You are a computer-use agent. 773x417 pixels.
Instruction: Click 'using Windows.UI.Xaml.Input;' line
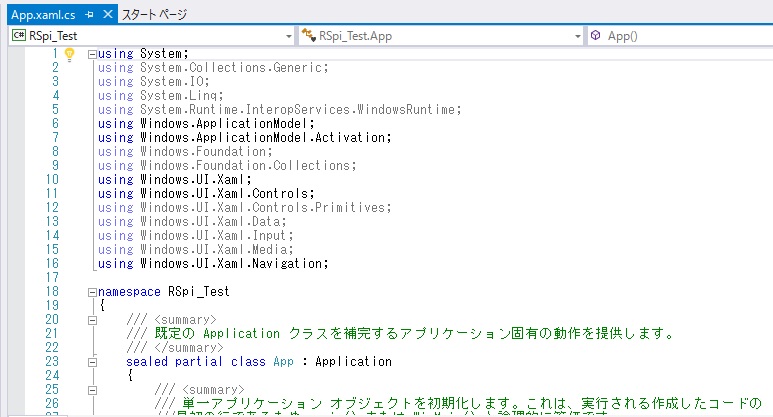pos(196,235)
